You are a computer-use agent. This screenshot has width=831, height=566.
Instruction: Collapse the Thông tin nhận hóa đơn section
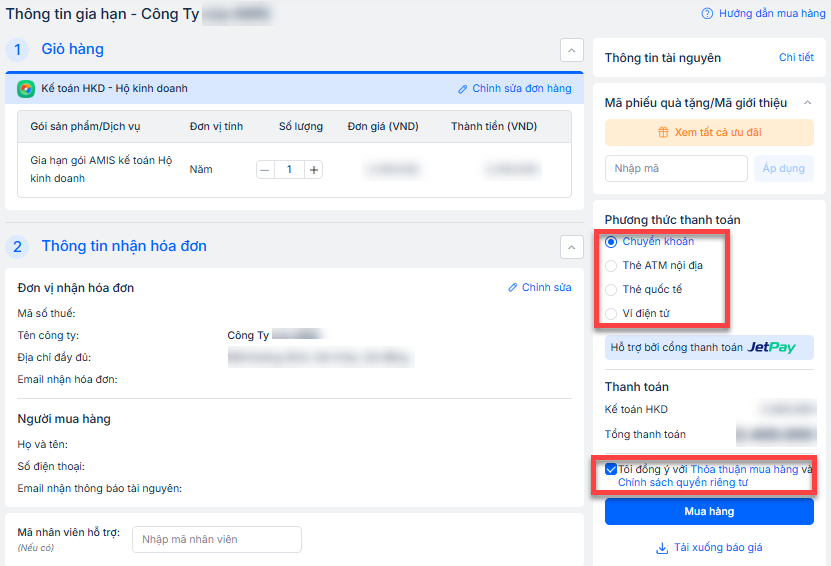(571, 247)
